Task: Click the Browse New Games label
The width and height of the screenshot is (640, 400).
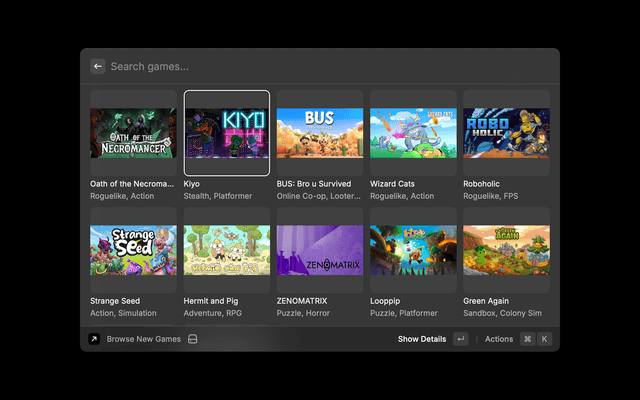Action: pyautogui.click(x=144, y=339)
